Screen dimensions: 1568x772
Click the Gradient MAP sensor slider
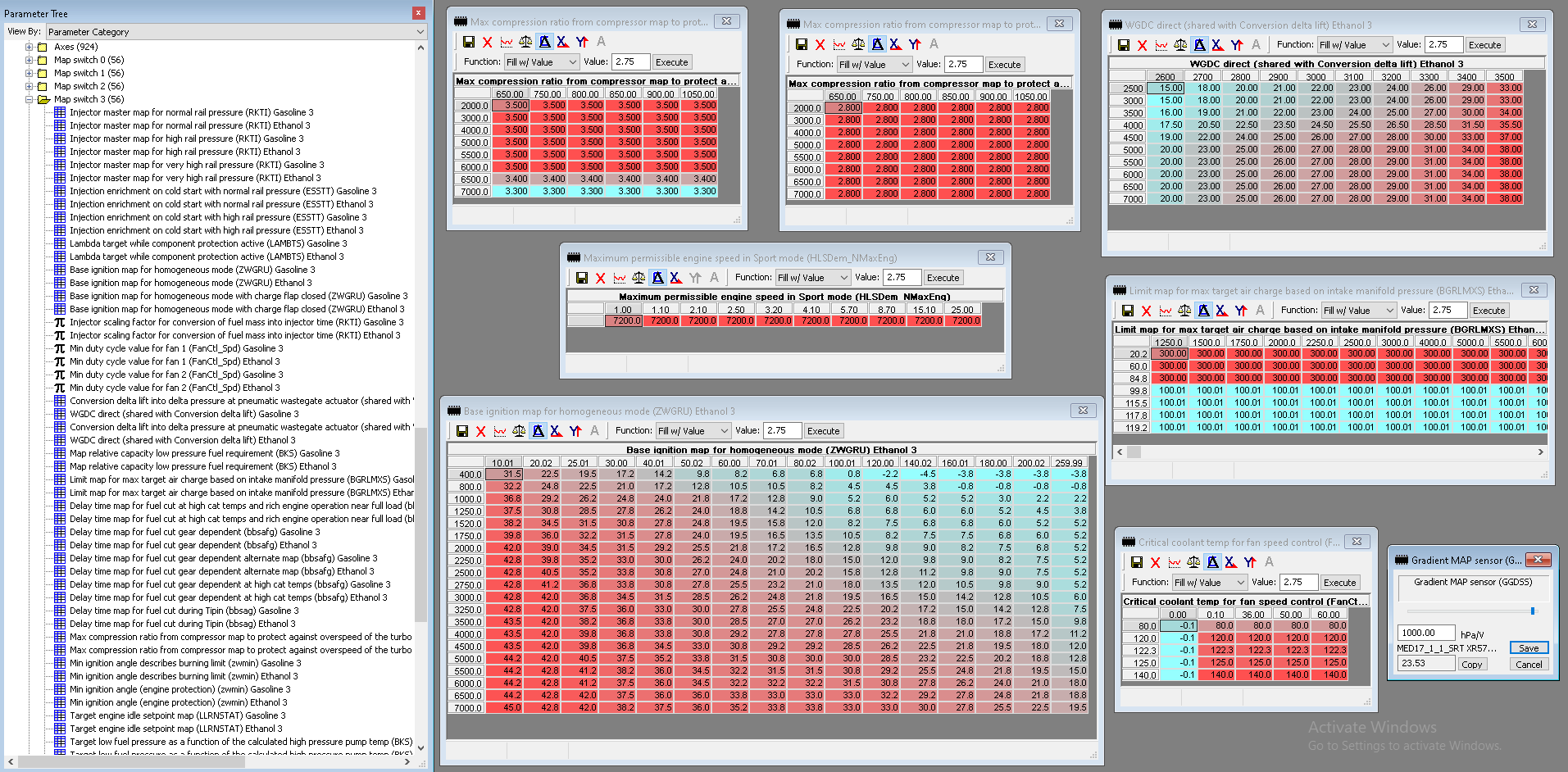click(1532, 611)
